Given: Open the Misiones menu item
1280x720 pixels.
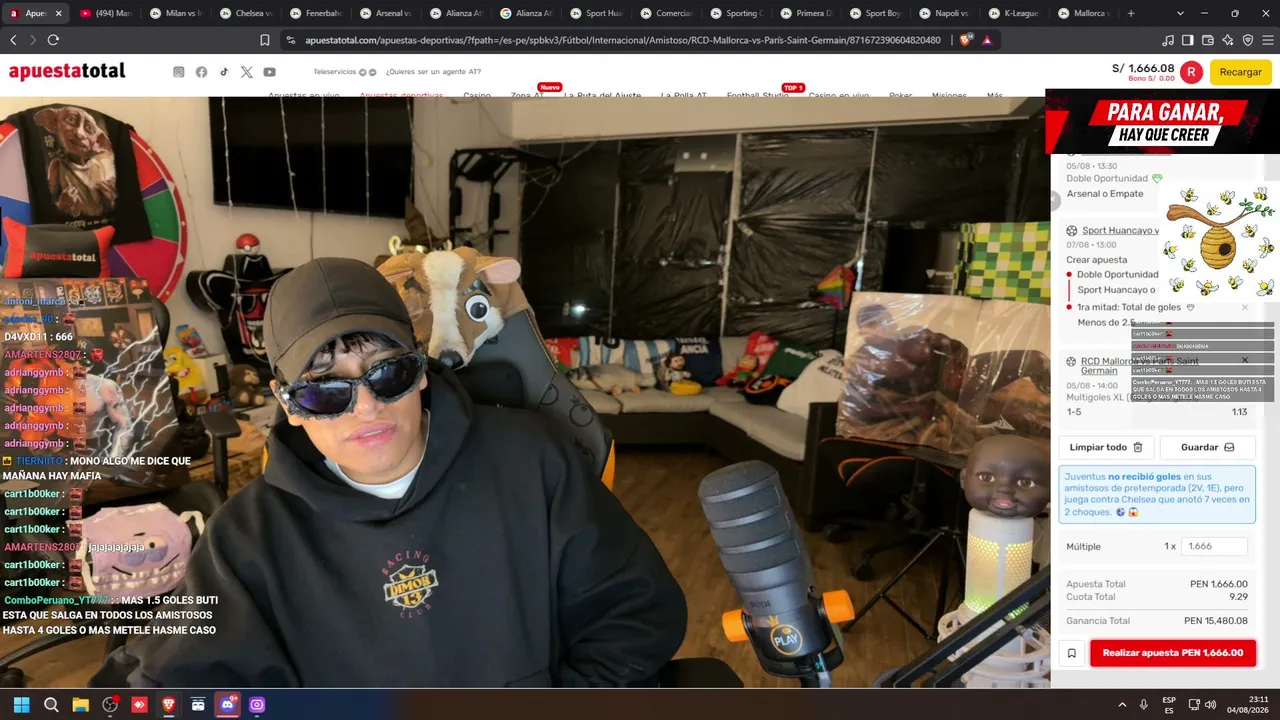Looking at the screenshot, I should click(x=949, y=96).
